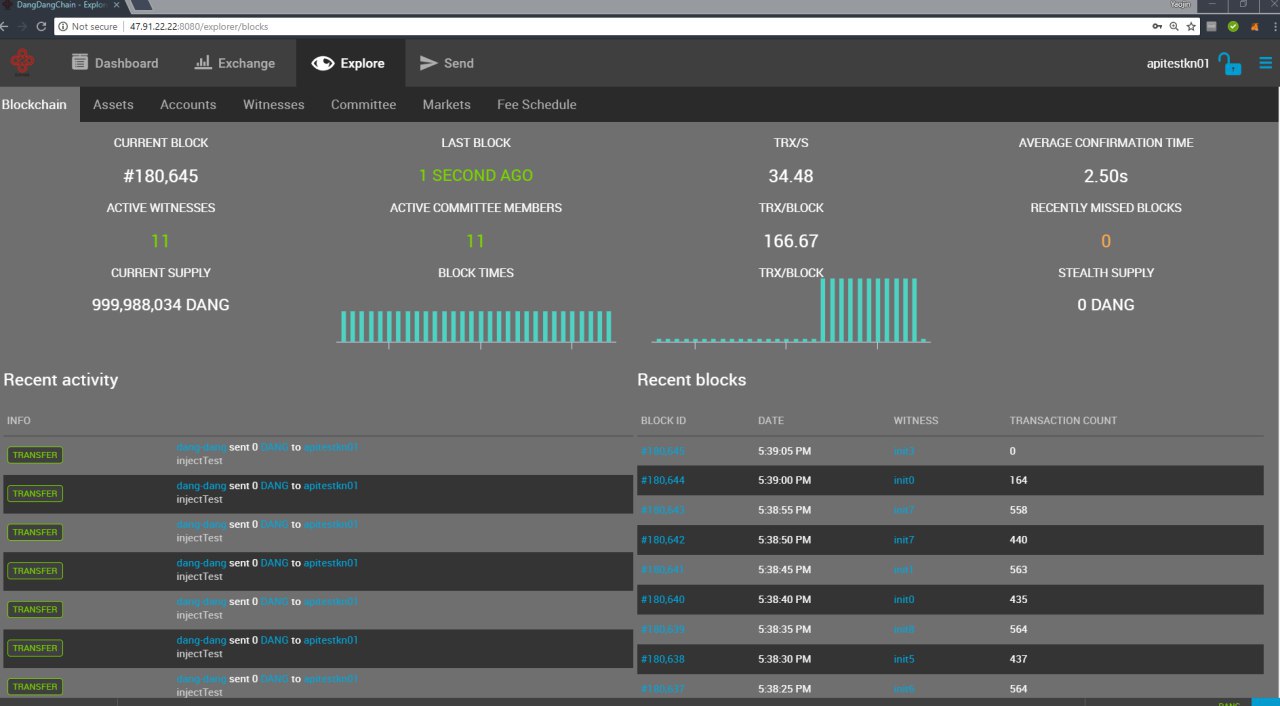Click the bookmark star in address bar

1191,27
